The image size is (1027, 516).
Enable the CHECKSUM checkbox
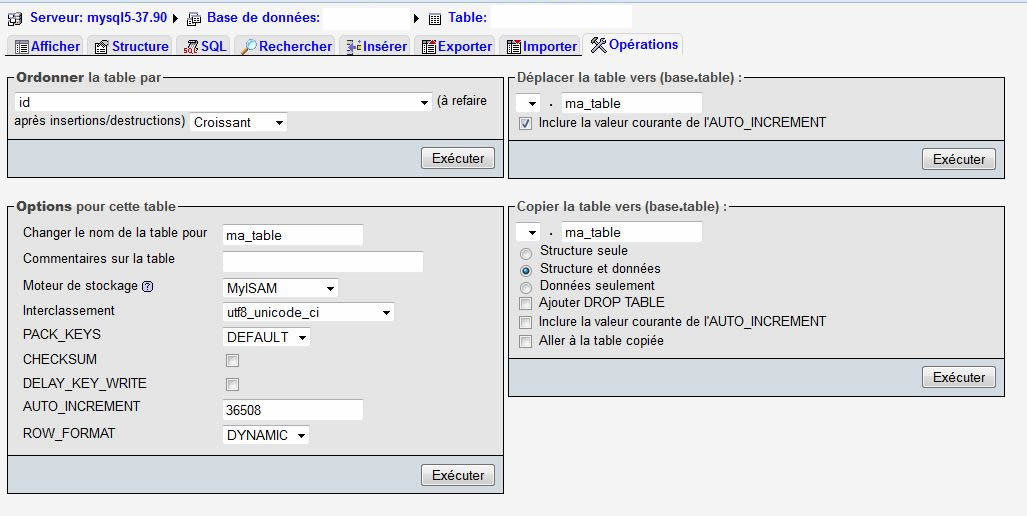coord(232,360)
